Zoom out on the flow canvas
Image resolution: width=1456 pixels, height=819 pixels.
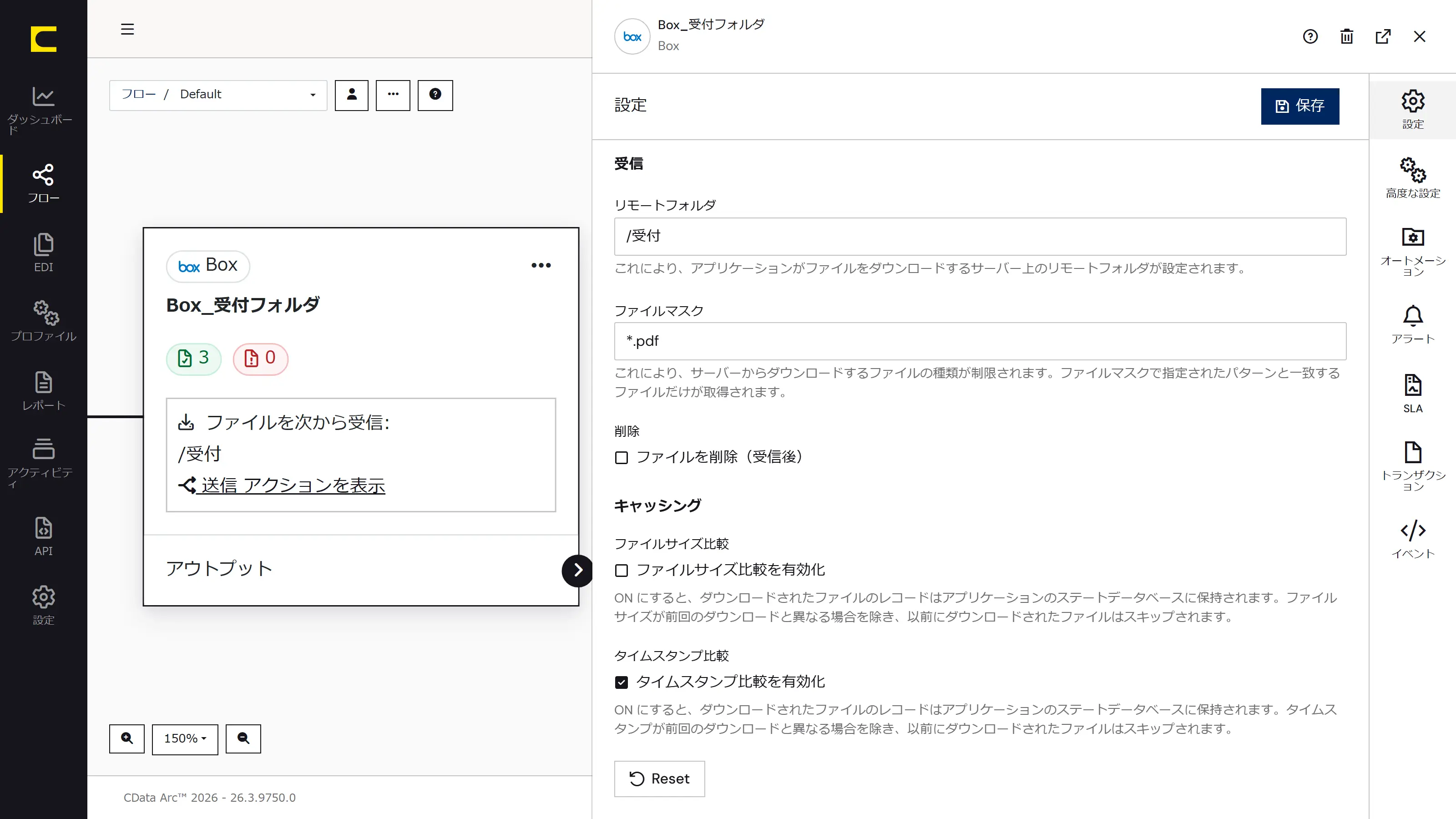(243, 739)
